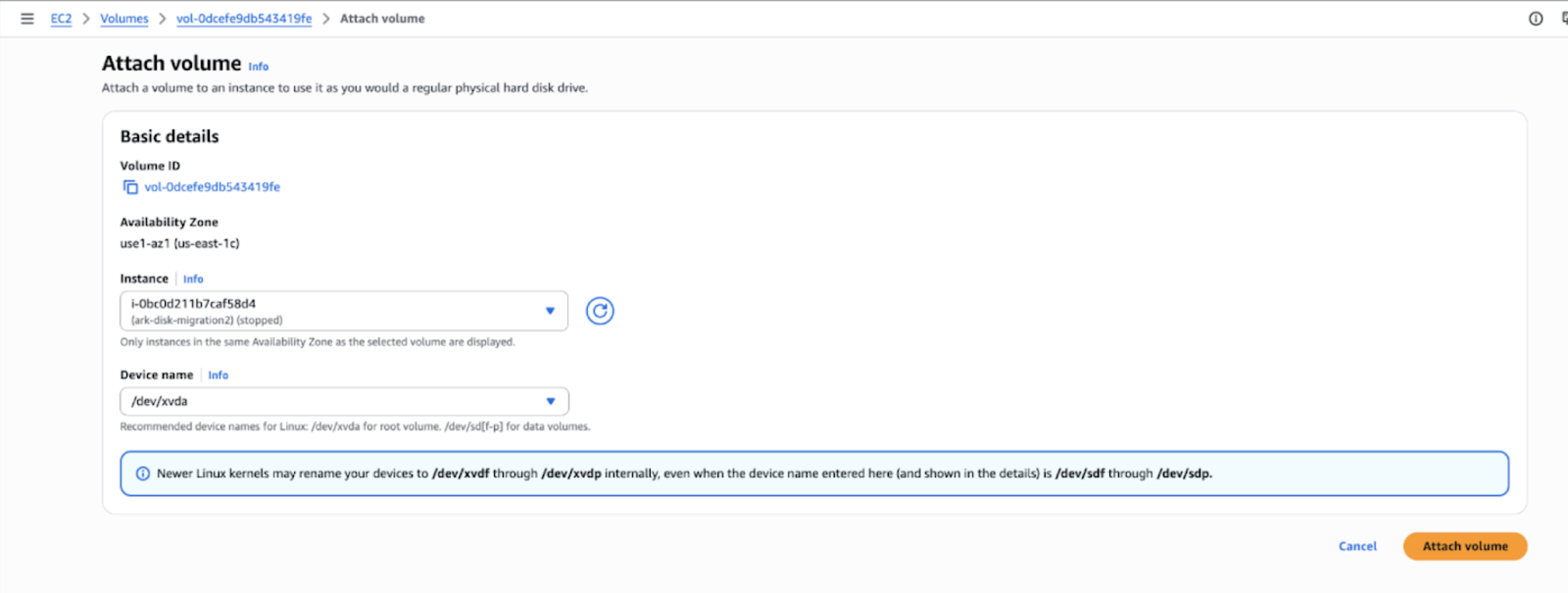Expand the Device name dropdown arrow
Screen dimensions: 1568x593
pos(550,401)
